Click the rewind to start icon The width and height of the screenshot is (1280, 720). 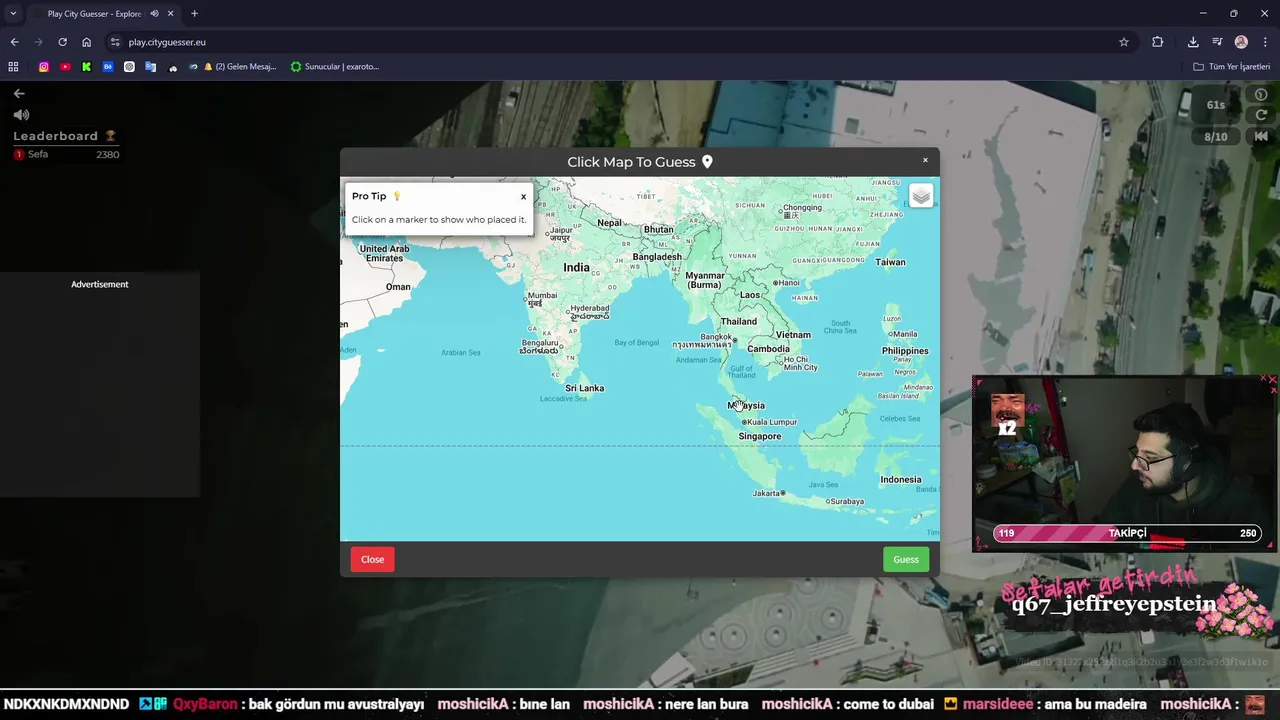(x=1261, y=136)
